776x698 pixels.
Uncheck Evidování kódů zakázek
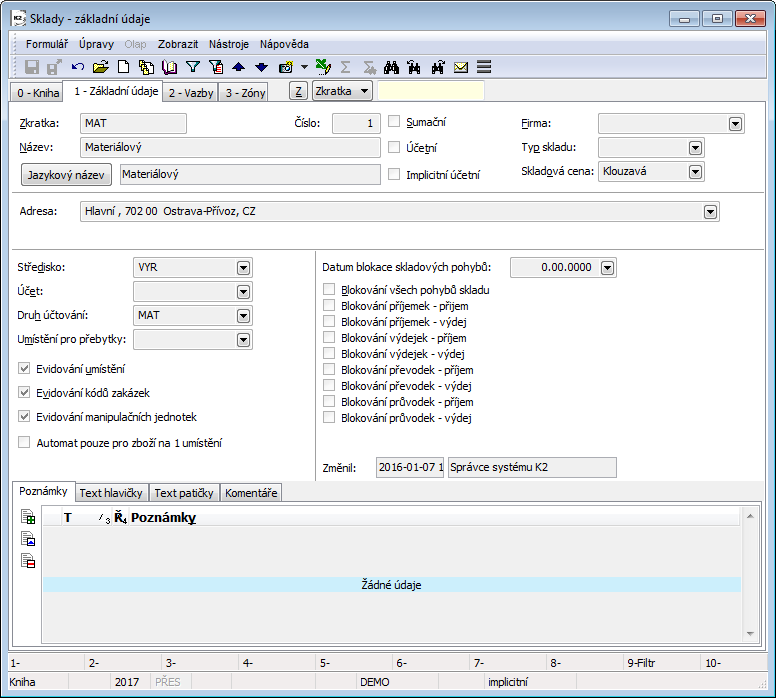coord(25,393)
